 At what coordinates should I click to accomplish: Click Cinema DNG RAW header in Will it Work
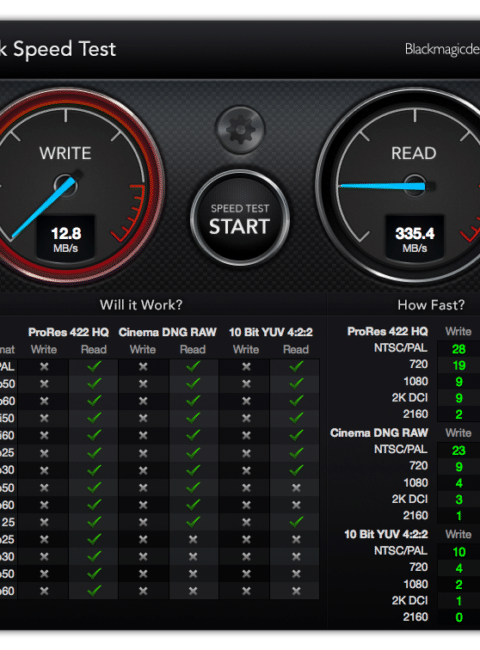point(167,332)
